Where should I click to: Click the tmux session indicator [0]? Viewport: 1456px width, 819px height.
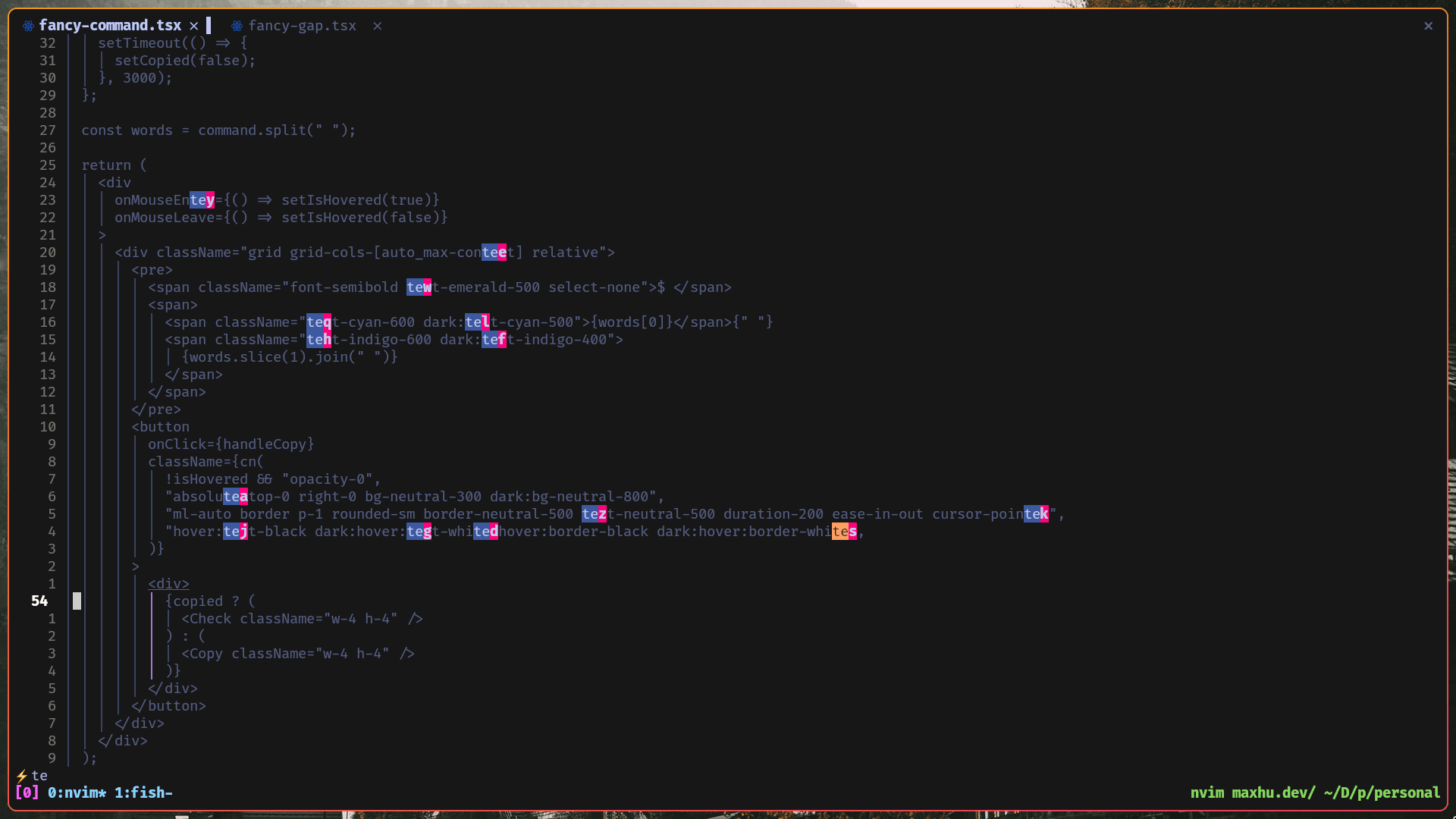pyautogui.click(x=27, y=792)
